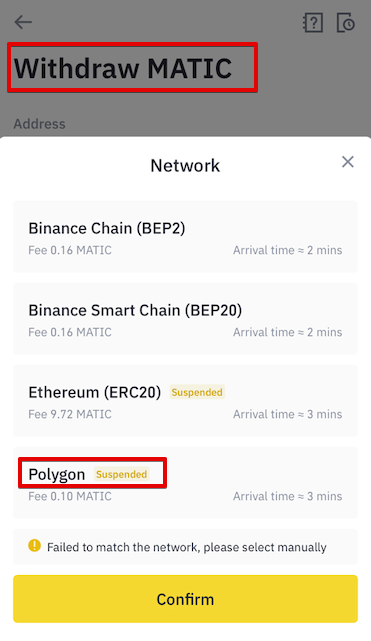371x641 pixels.
Task: Tap the Network sheet heading
Action: [185, 166]
